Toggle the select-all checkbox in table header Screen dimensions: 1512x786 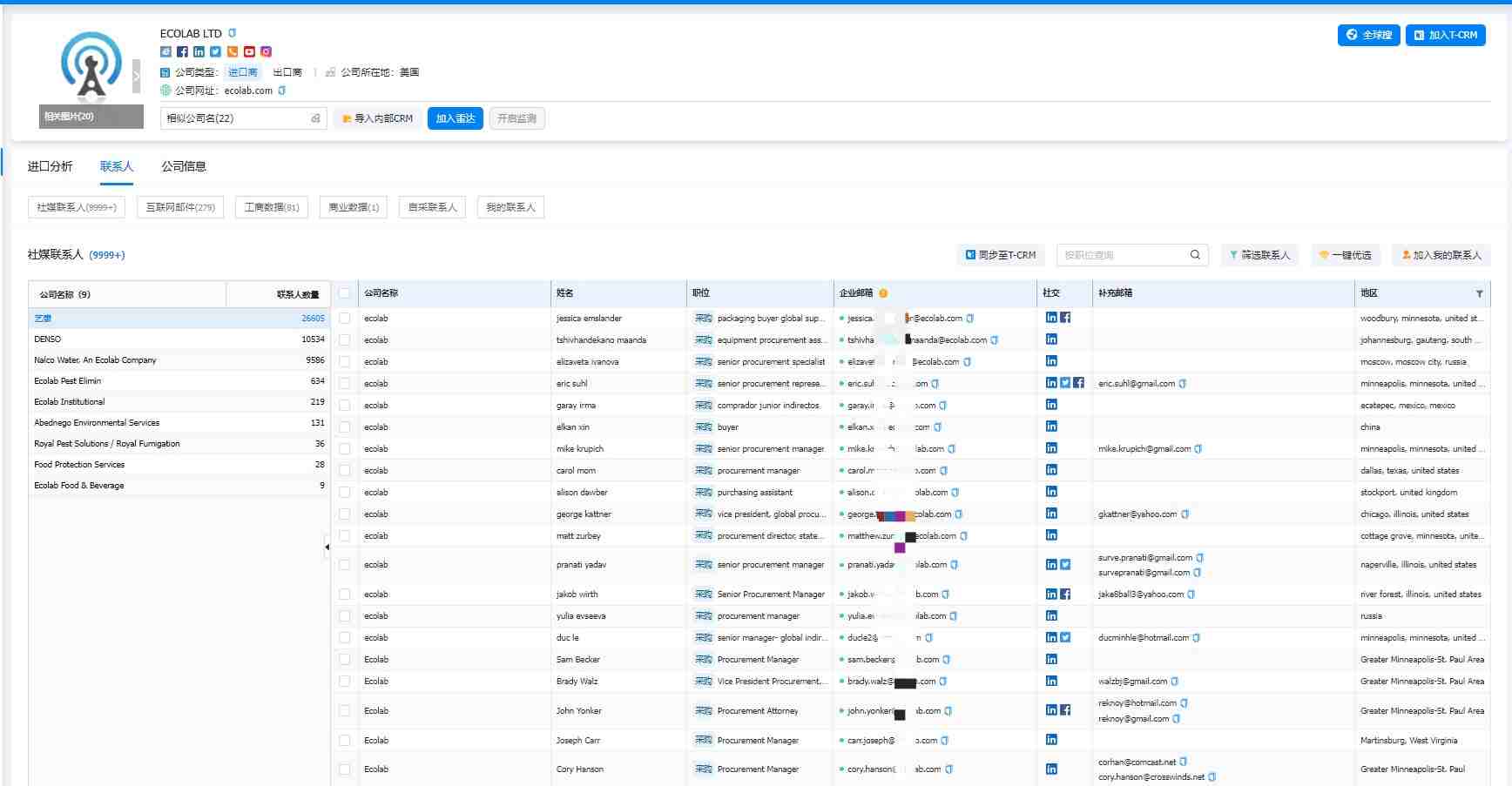[x=345, y=293]
